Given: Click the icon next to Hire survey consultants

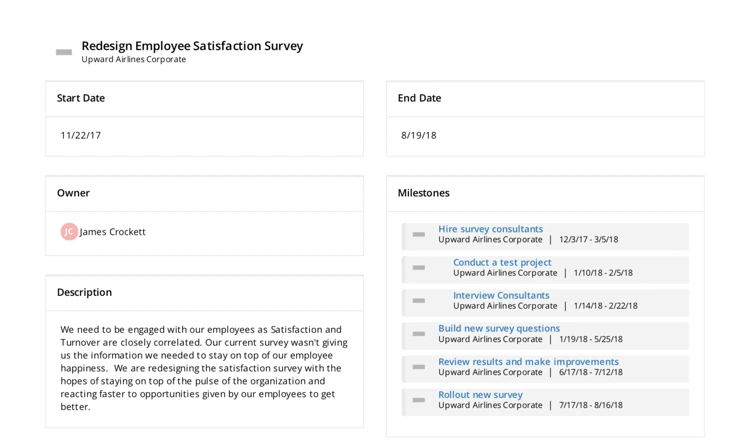Looking at the screenshot, I should point(419,235).
